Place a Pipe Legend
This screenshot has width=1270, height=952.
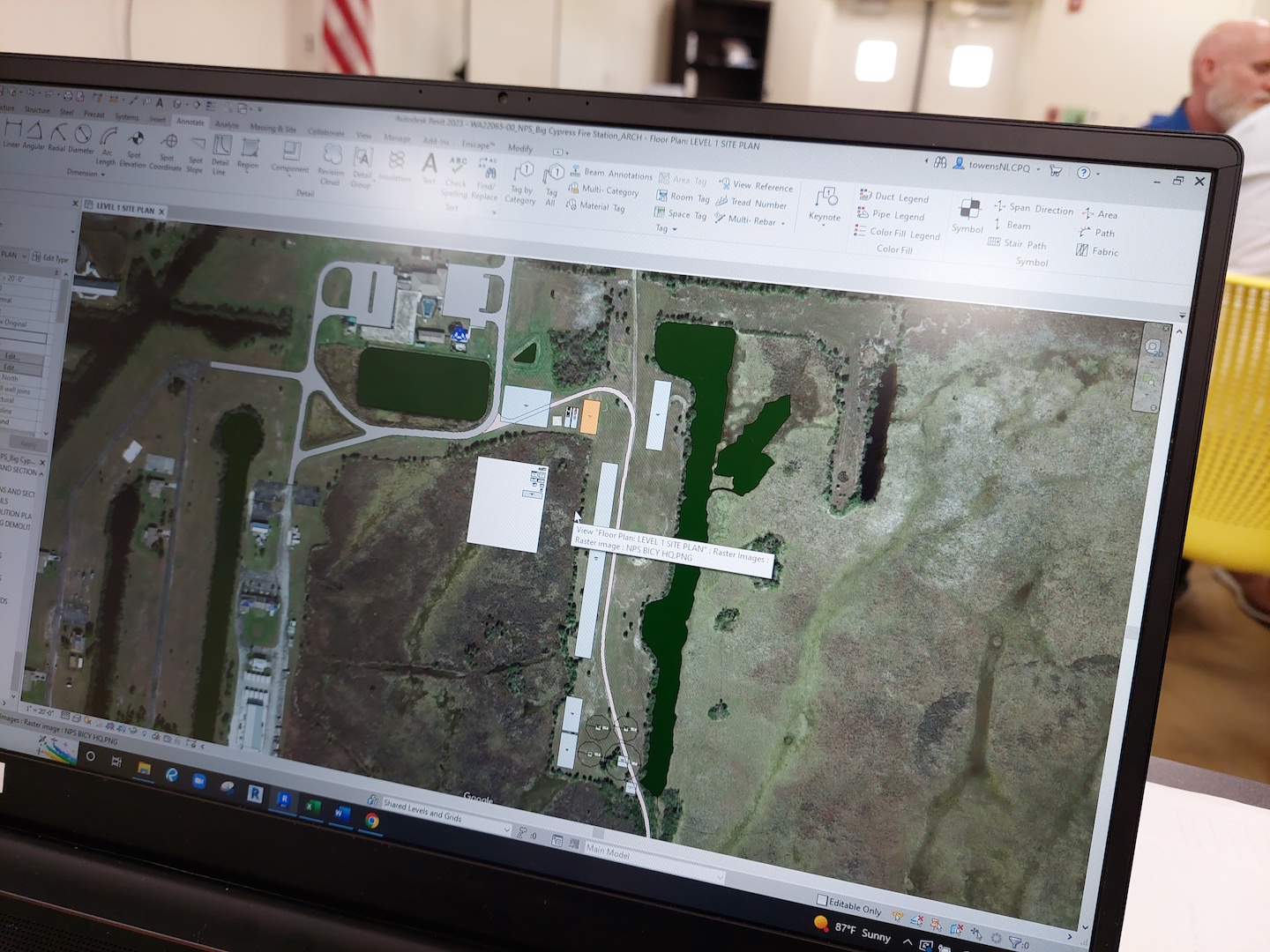point(891,214)
